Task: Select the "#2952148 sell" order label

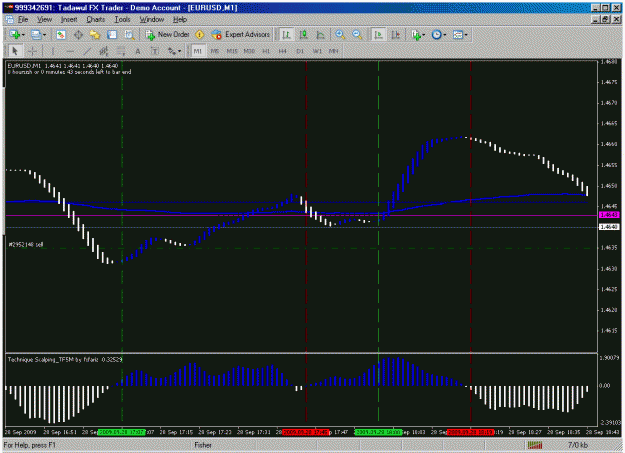Action: coord(26,244)
